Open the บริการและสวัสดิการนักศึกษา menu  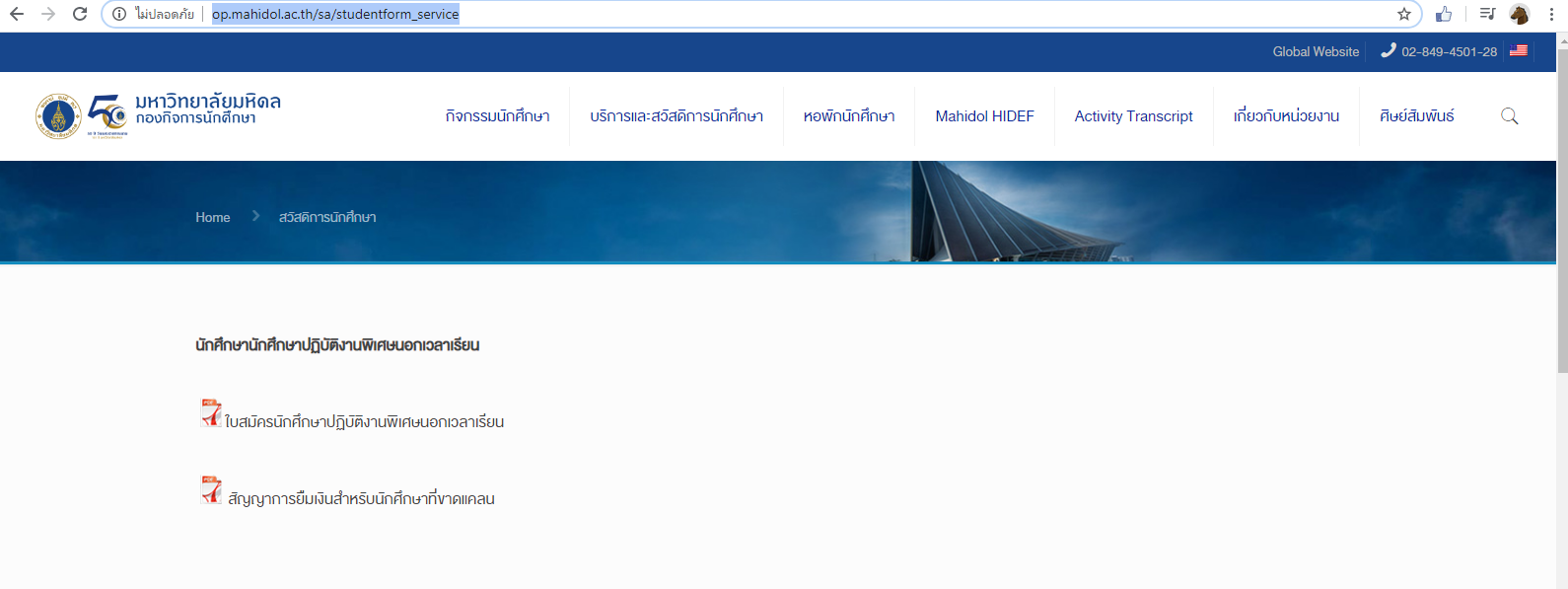pos(677,116)
